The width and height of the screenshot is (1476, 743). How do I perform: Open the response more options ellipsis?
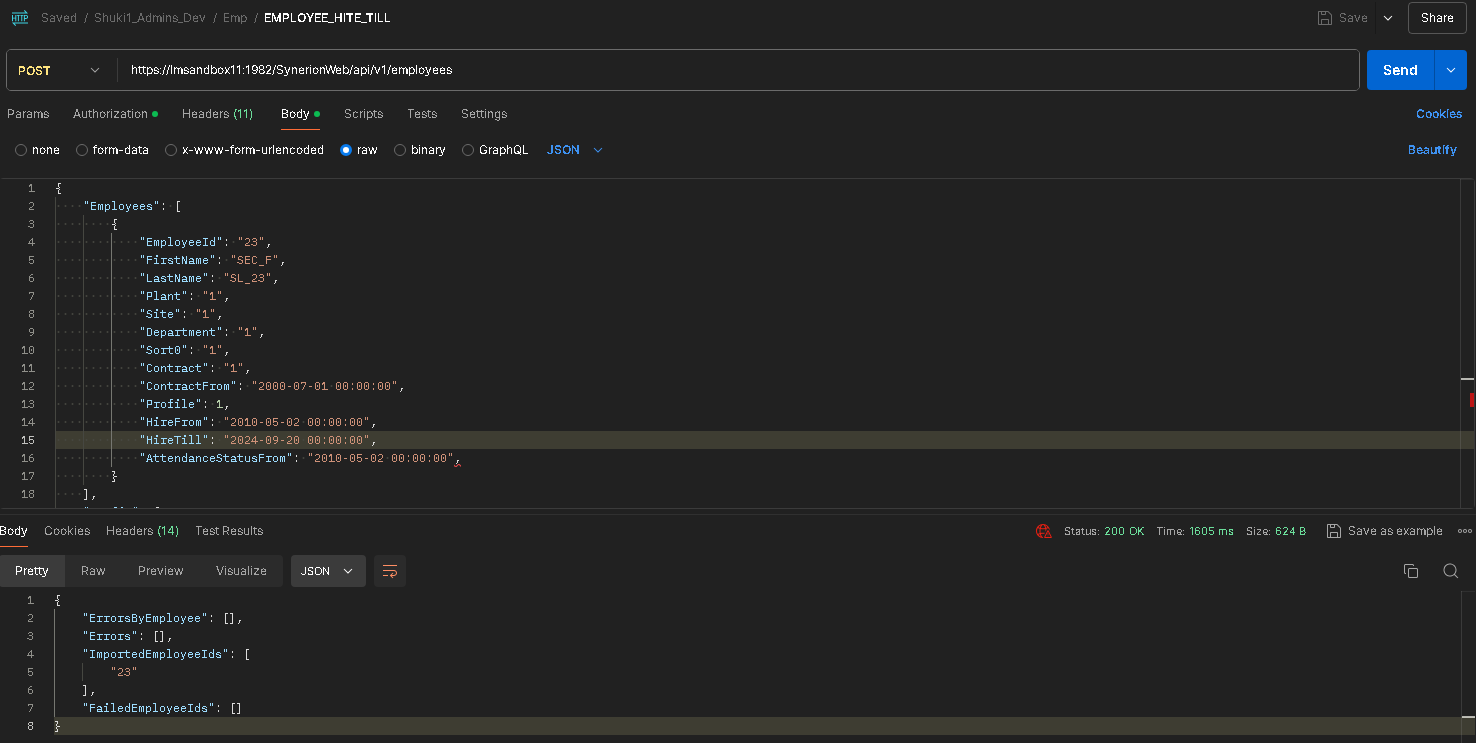[x=1465, y=531]
